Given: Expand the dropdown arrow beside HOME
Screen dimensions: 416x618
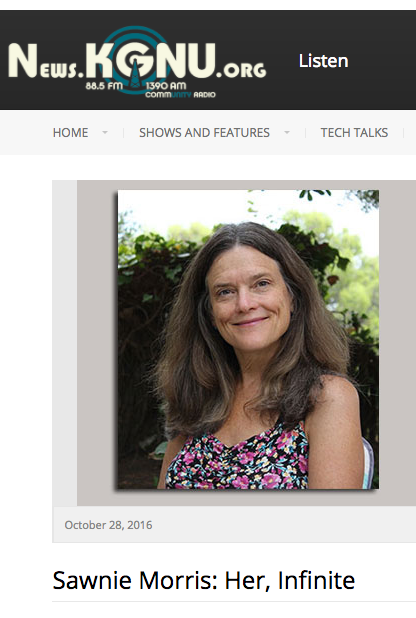Looking at the screenshot, I should 105,133.
